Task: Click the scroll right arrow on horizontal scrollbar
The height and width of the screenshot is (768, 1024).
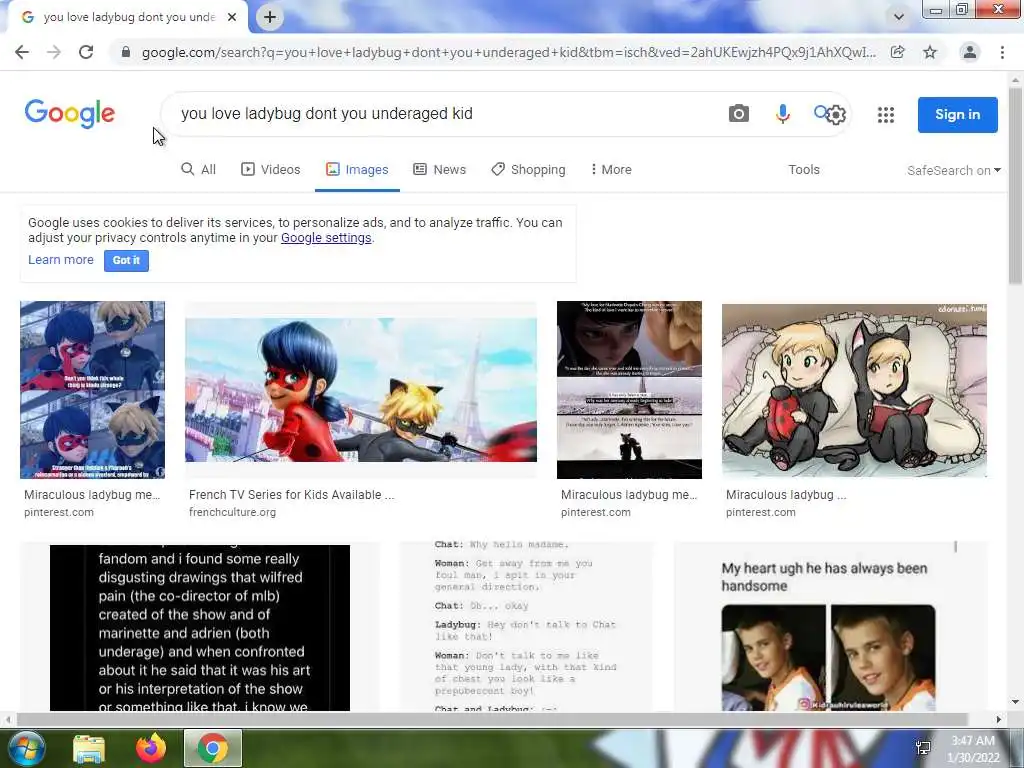Action: (999, 719)
